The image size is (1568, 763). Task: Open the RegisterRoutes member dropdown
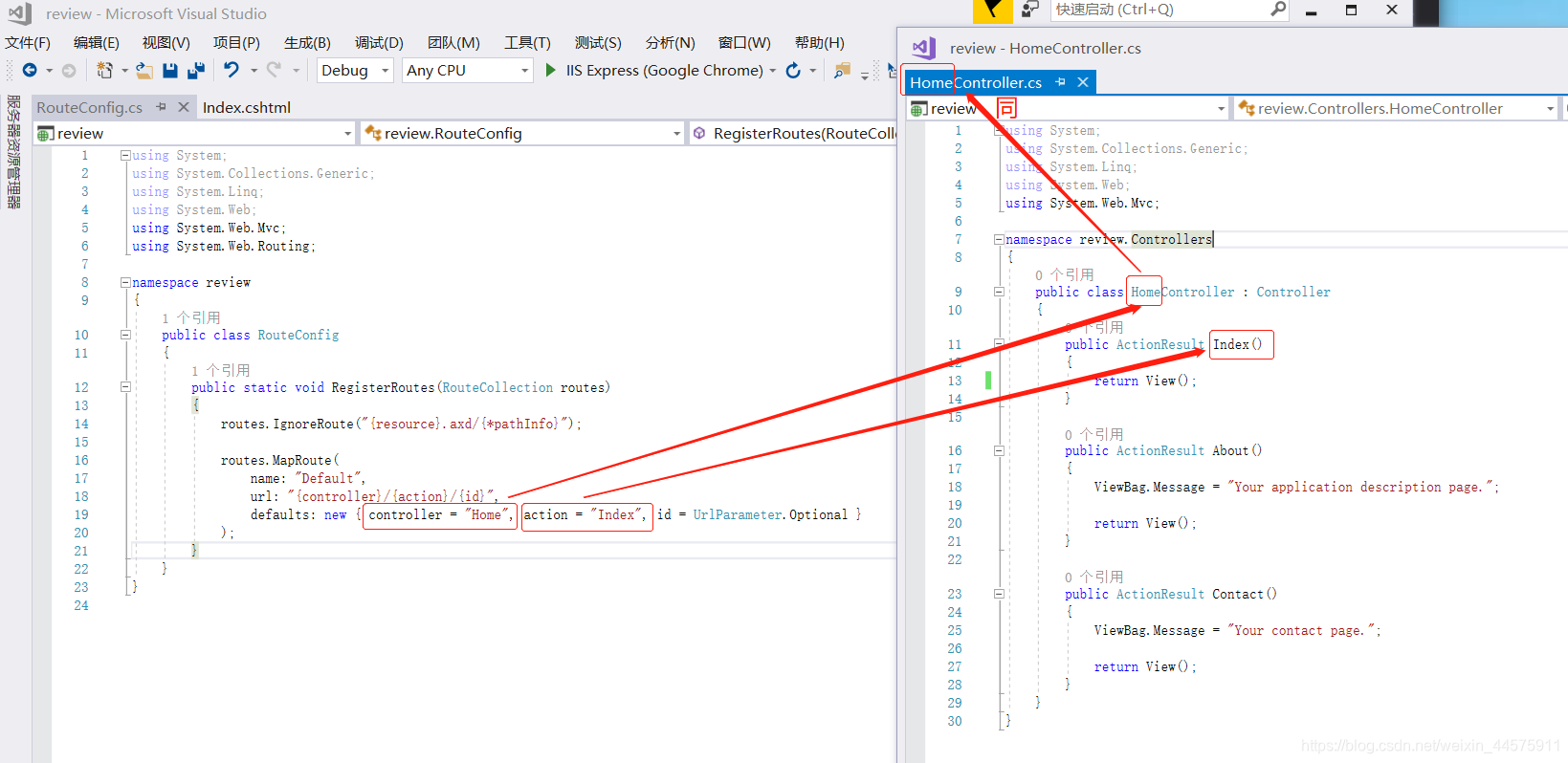pyautogui.click(x=793, y=134)
